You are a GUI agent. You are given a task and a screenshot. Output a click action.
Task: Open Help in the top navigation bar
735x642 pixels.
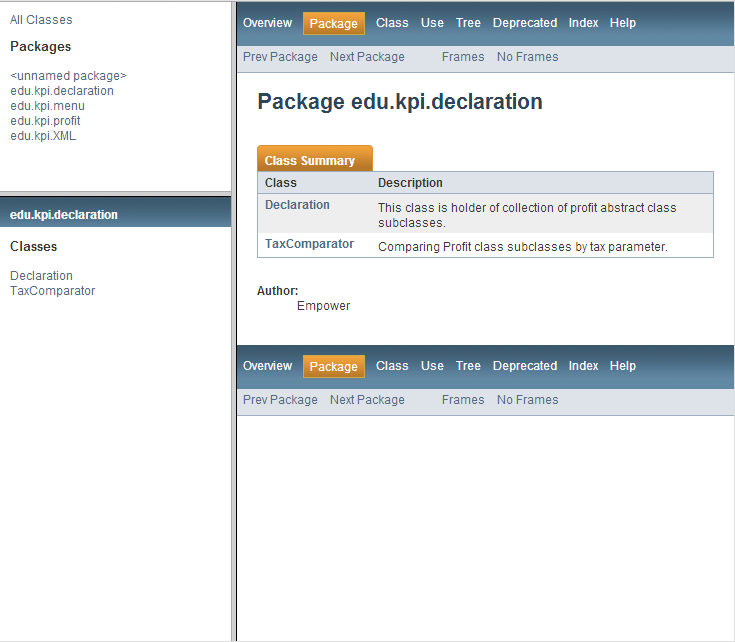click(x=623, y=23)
